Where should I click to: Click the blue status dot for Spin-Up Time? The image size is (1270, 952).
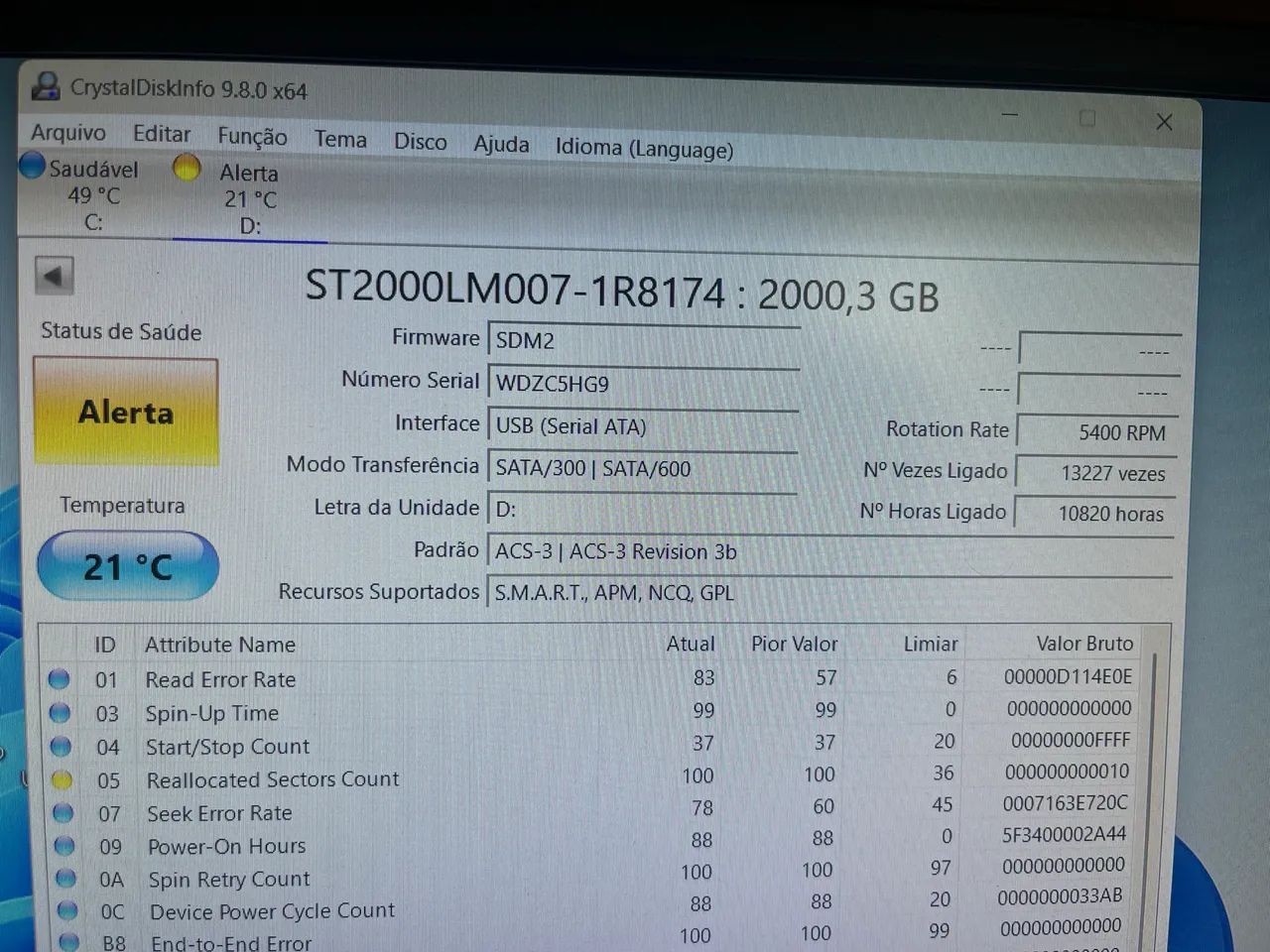(61, 713)
